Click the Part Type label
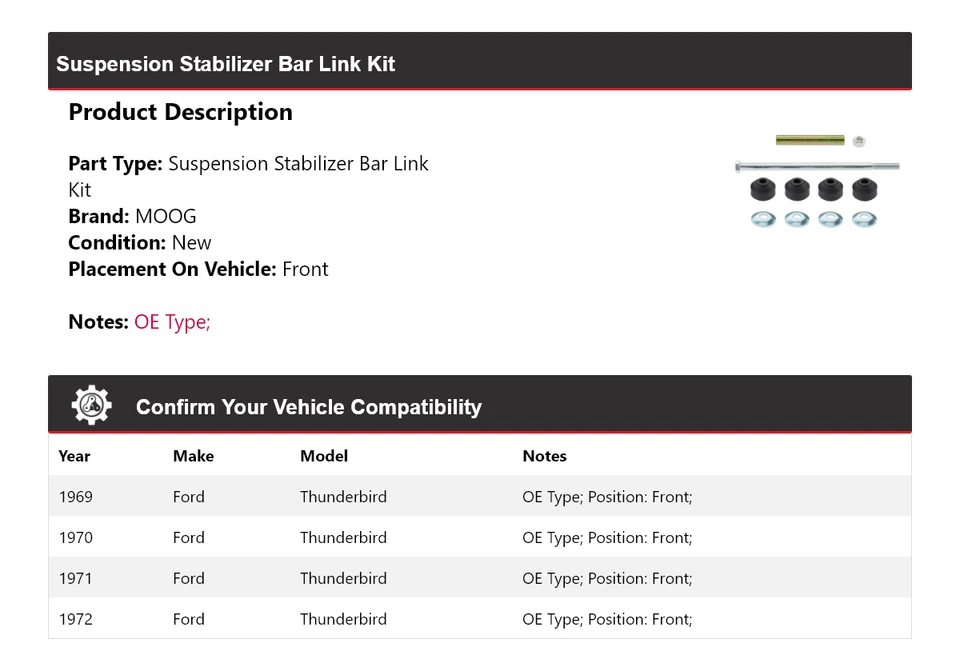 point(115,164)
